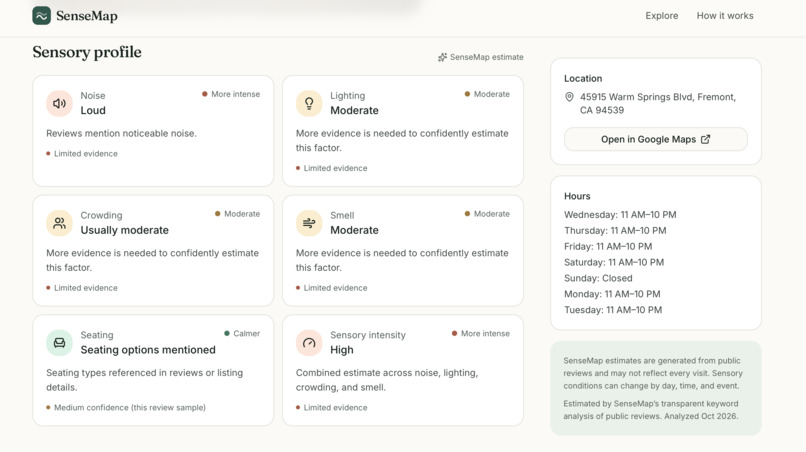
Task: Click the SenseMap brand name
Action: [x=87, y=16]
